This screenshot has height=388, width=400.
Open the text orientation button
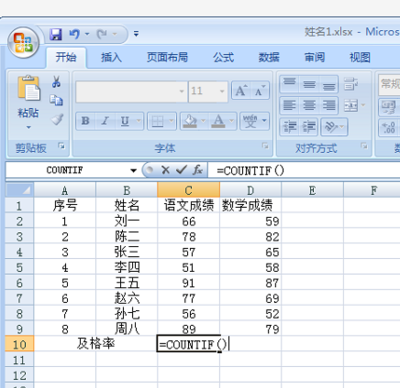(x=334, y=127)
